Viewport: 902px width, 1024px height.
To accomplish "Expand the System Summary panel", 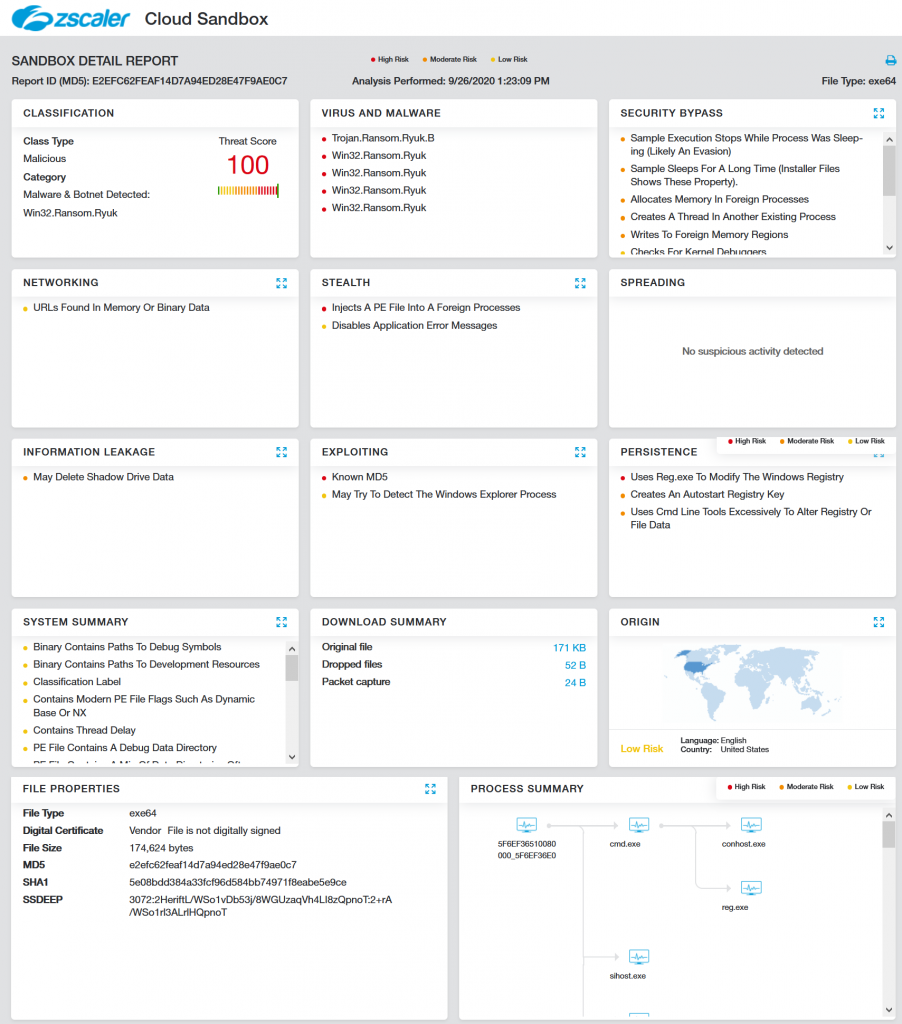I will (x=281, y=622).
